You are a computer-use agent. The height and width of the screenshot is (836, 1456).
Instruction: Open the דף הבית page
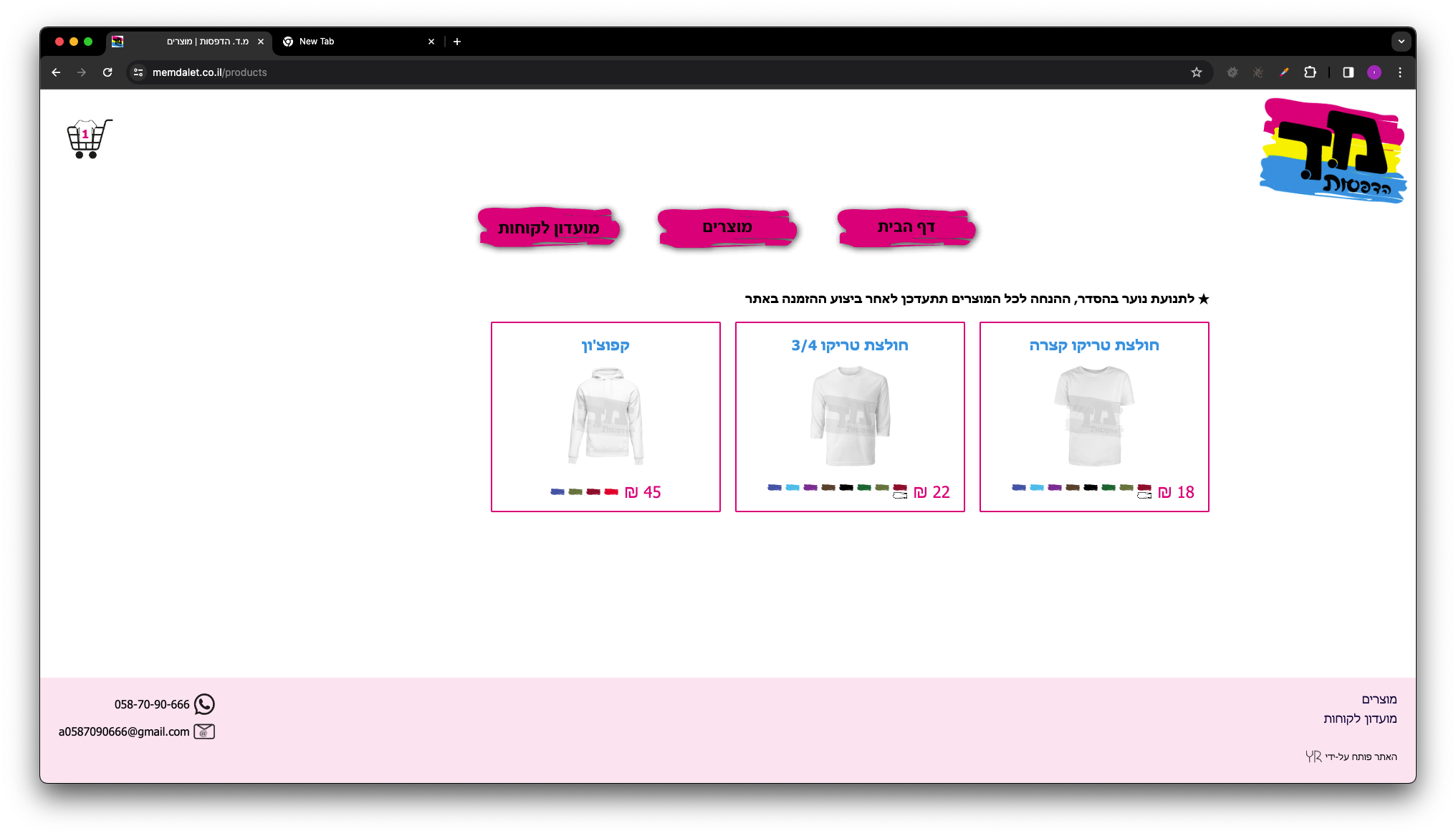click(x=906, y=228)
